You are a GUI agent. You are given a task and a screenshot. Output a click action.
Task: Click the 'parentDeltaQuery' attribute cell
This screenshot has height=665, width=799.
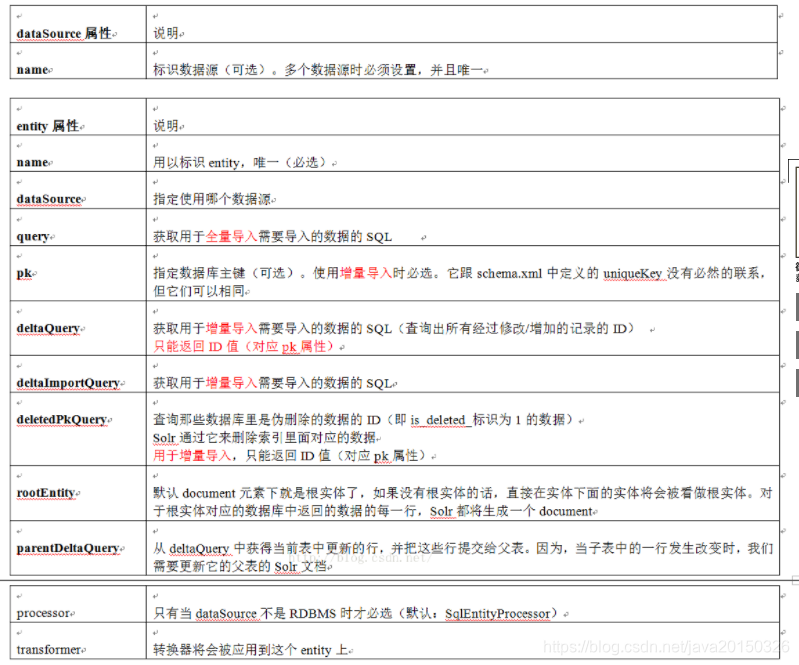coord(78,548)
